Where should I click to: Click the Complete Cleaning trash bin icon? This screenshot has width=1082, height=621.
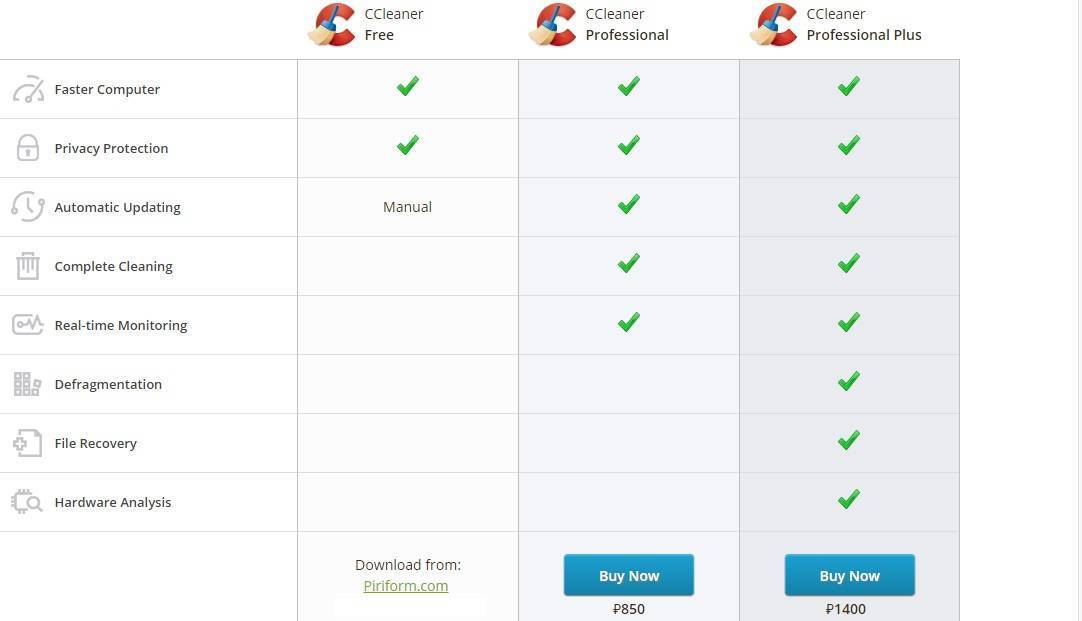(28, 266)
